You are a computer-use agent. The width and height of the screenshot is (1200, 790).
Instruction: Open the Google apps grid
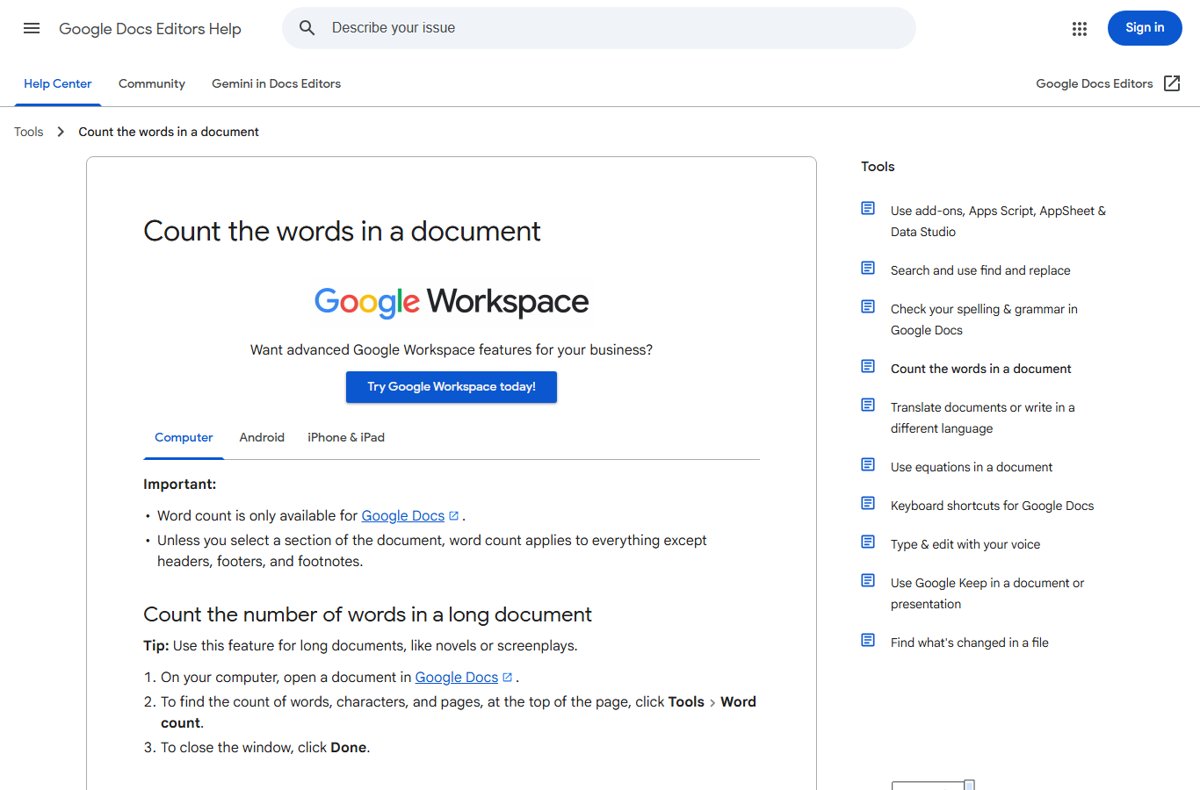pos(1079,29)
